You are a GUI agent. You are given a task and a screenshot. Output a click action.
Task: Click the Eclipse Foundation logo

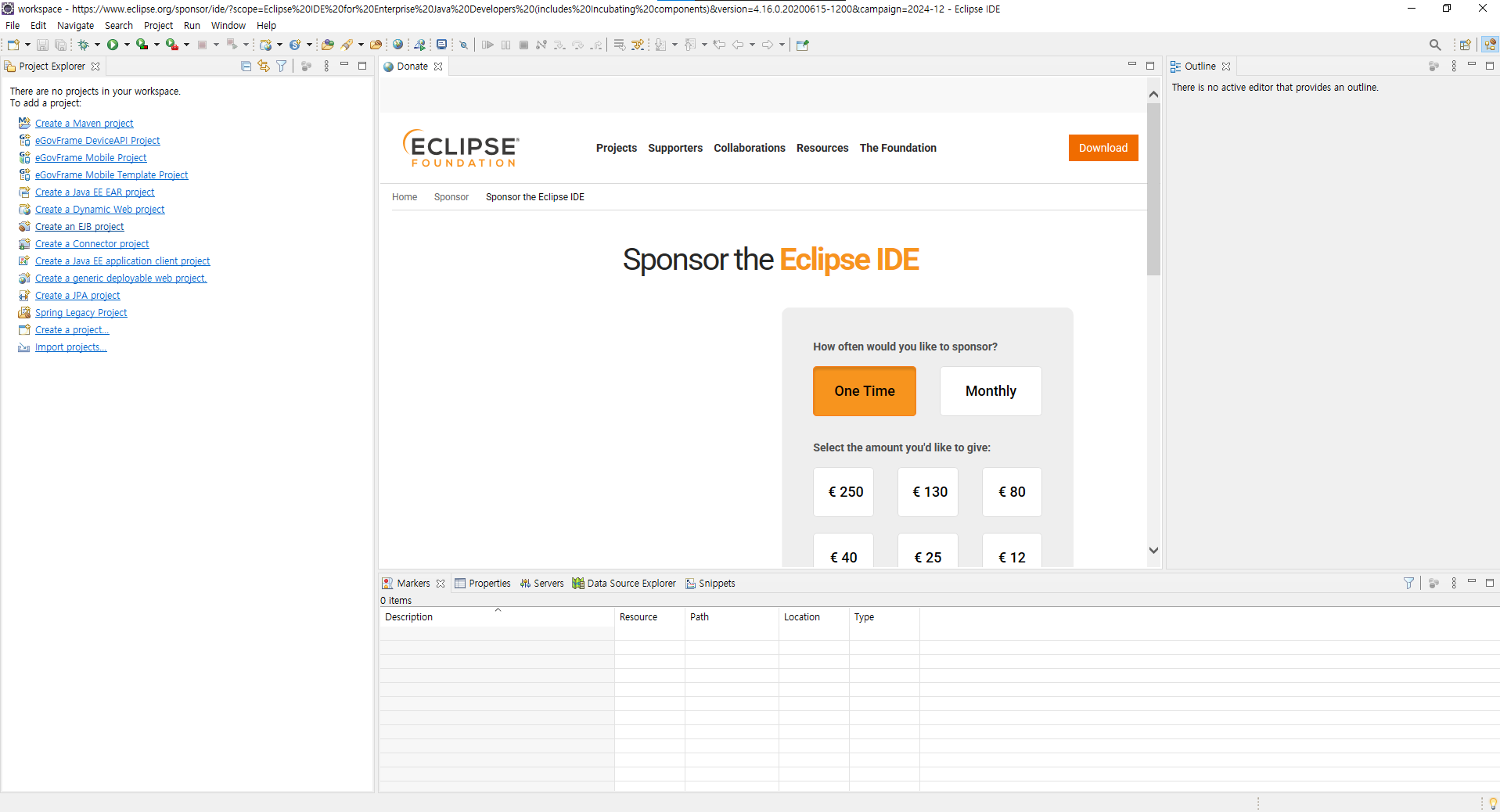point(461,148)
